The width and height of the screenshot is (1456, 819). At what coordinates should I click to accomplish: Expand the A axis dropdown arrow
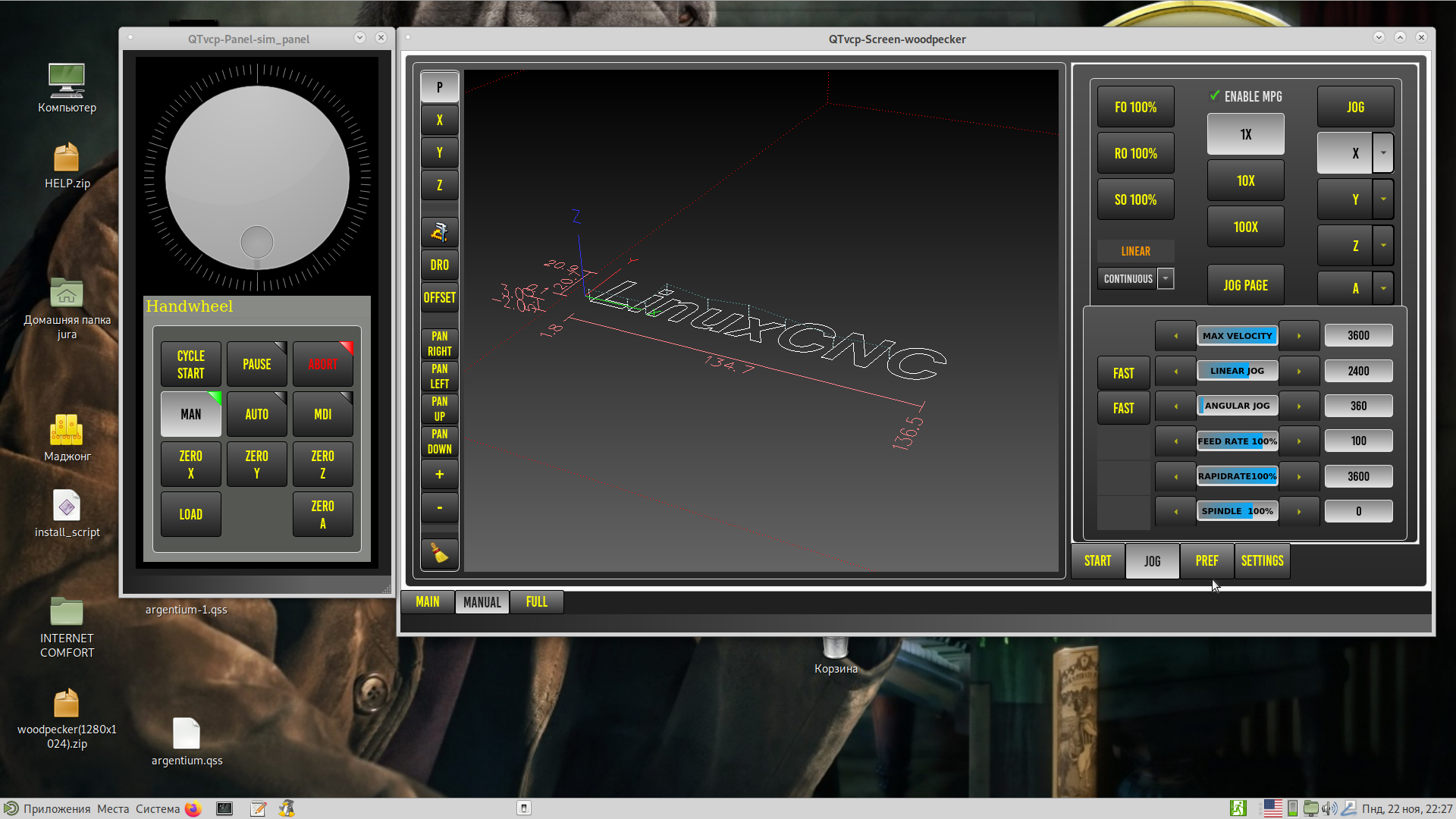[x=1383, y=288]
